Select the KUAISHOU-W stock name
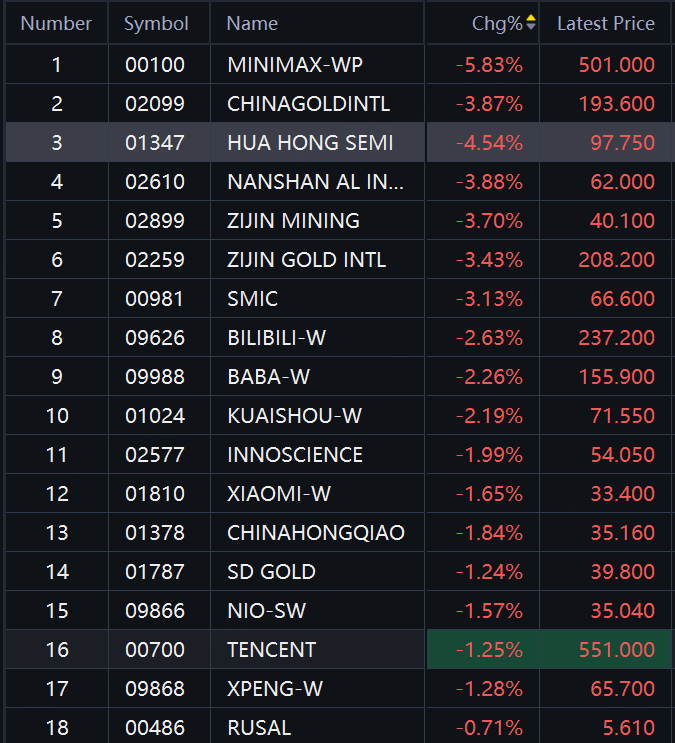 (x=295, y=416)
